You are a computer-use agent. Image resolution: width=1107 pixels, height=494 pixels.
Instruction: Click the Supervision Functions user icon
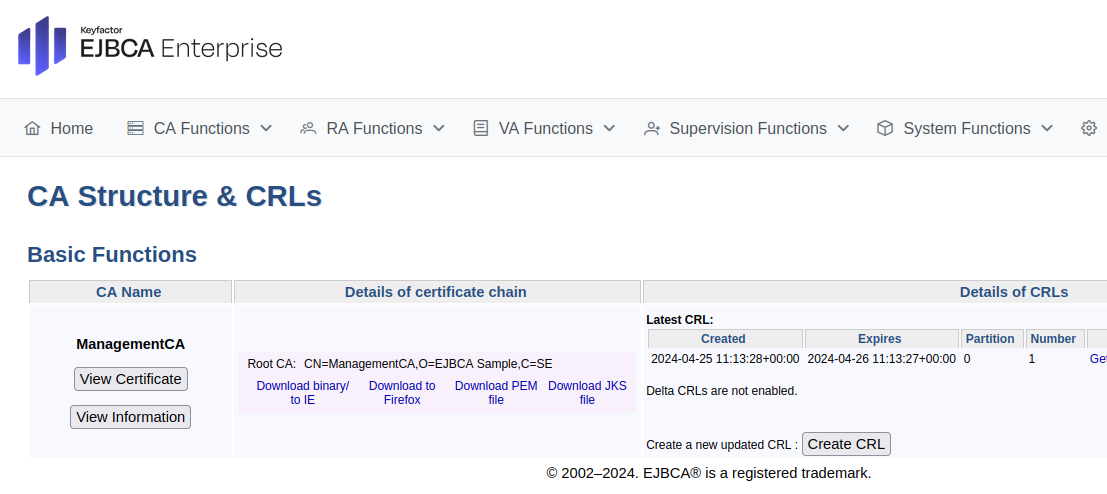[x=652, y=128]
